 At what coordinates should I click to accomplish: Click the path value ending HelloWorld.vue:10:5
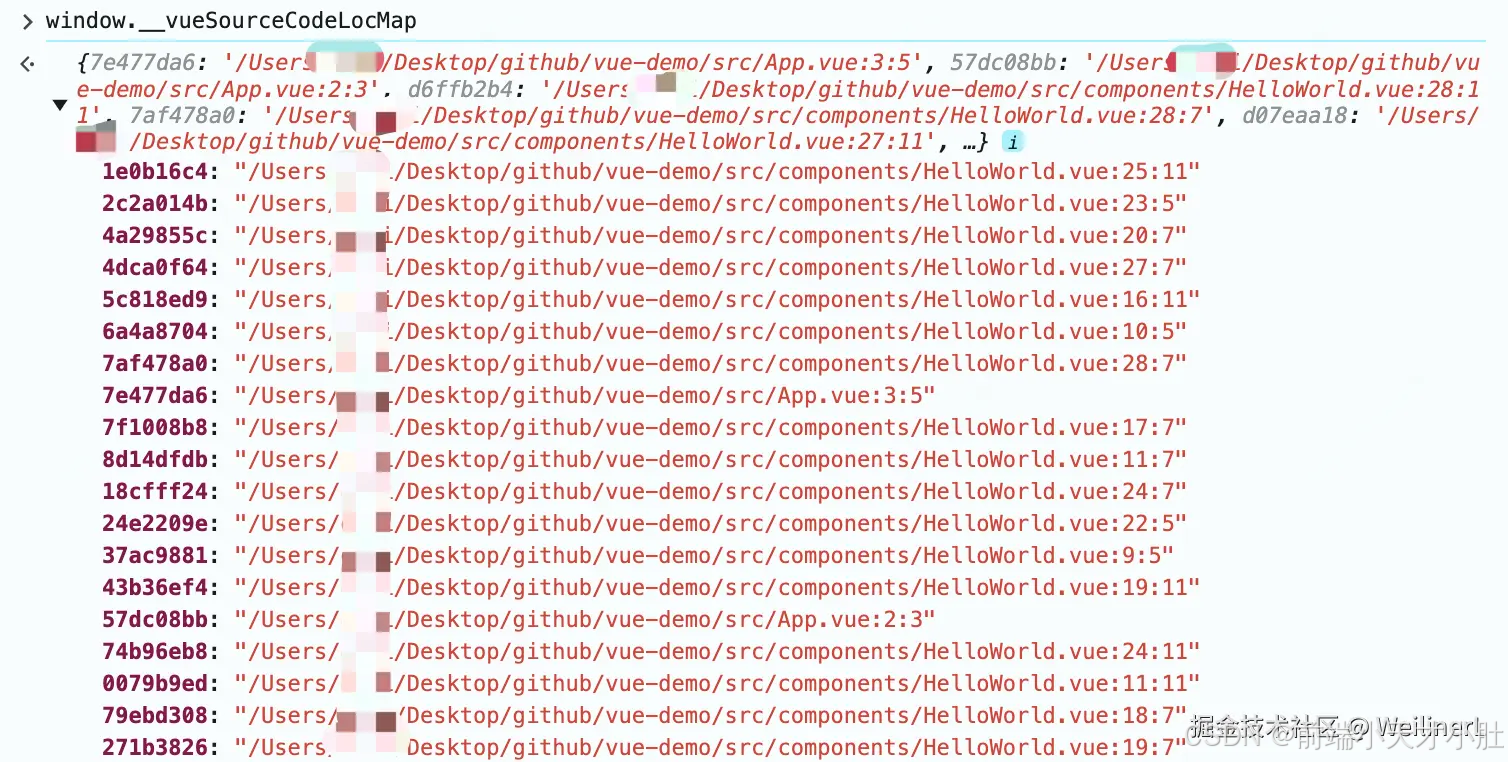[x=711, y=331]
